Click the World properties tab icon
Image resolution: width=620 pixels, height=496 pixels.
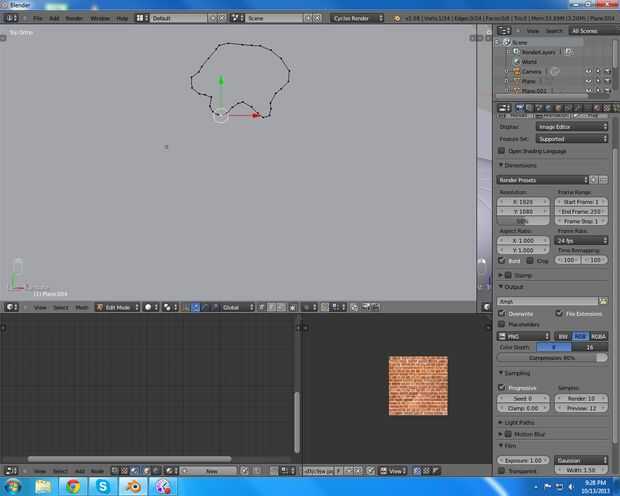pos(548,108)
